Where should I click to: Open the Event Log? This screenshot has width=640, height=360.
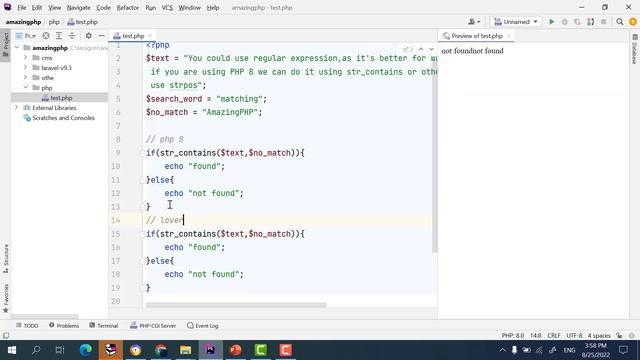tap(203, 326)
